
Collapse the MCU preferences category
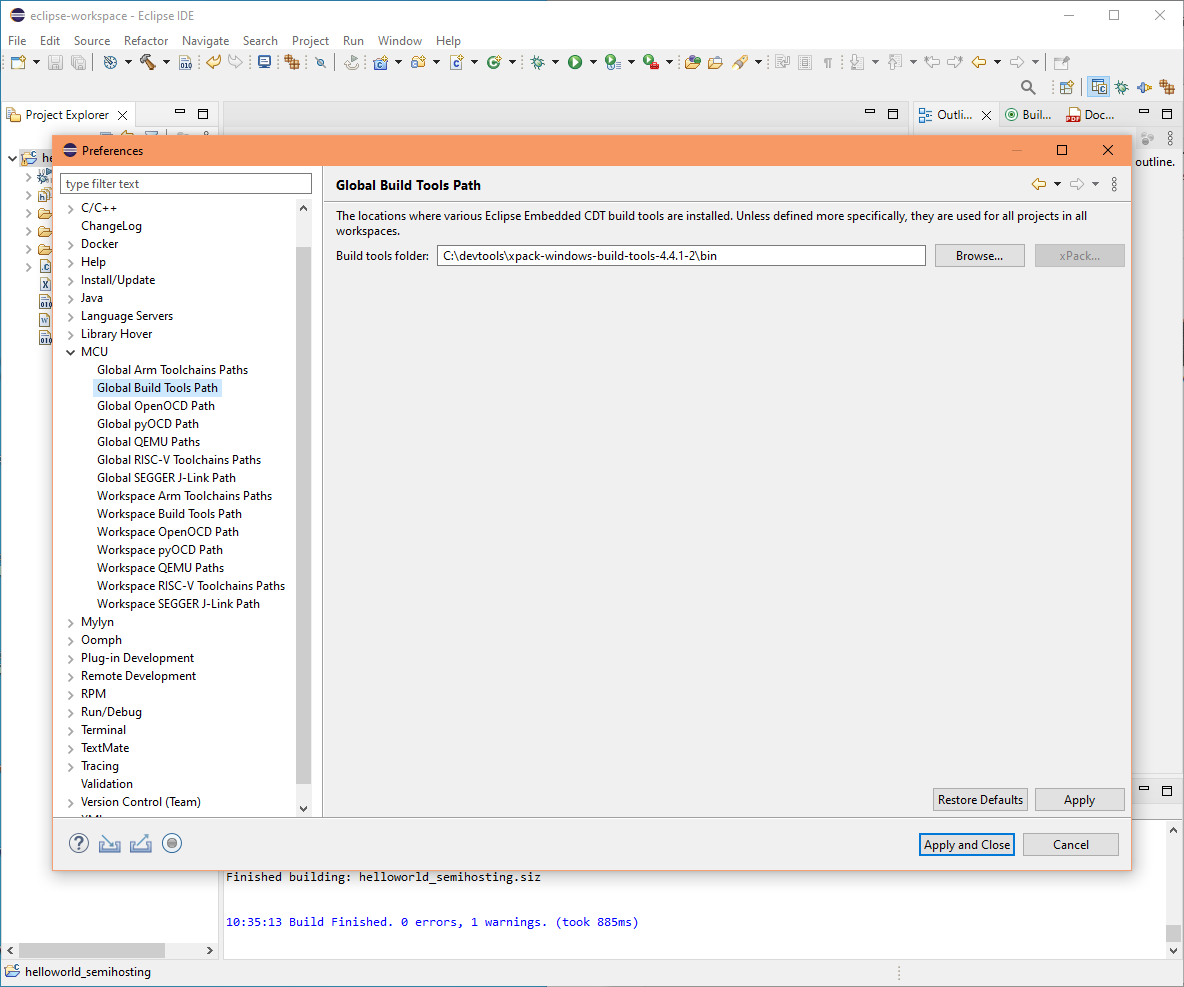pyautogui.click(x=70, y=352)
